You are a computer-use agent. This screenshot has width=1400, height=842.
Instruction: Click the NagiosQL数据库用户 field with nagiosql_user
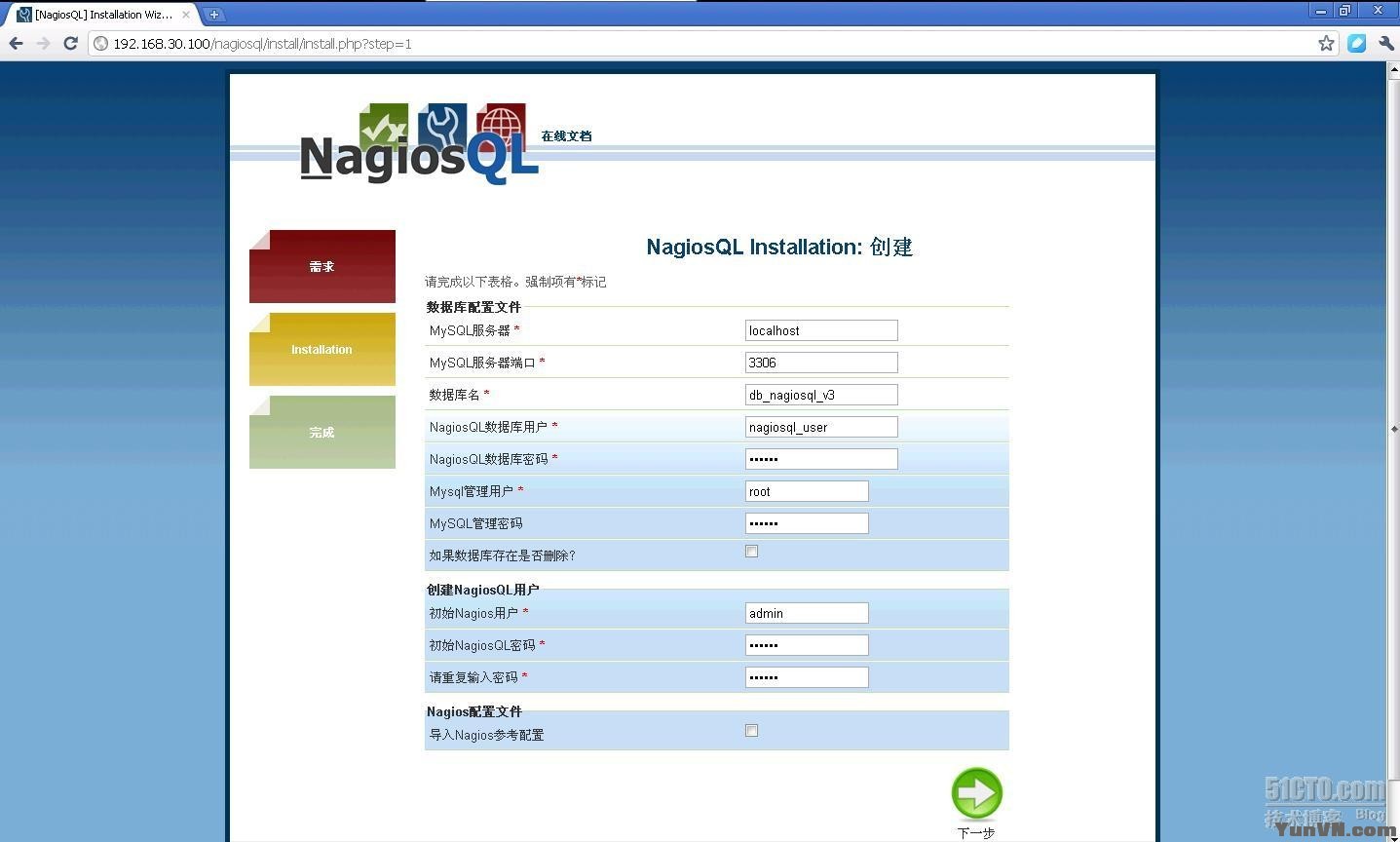[821, 427]
